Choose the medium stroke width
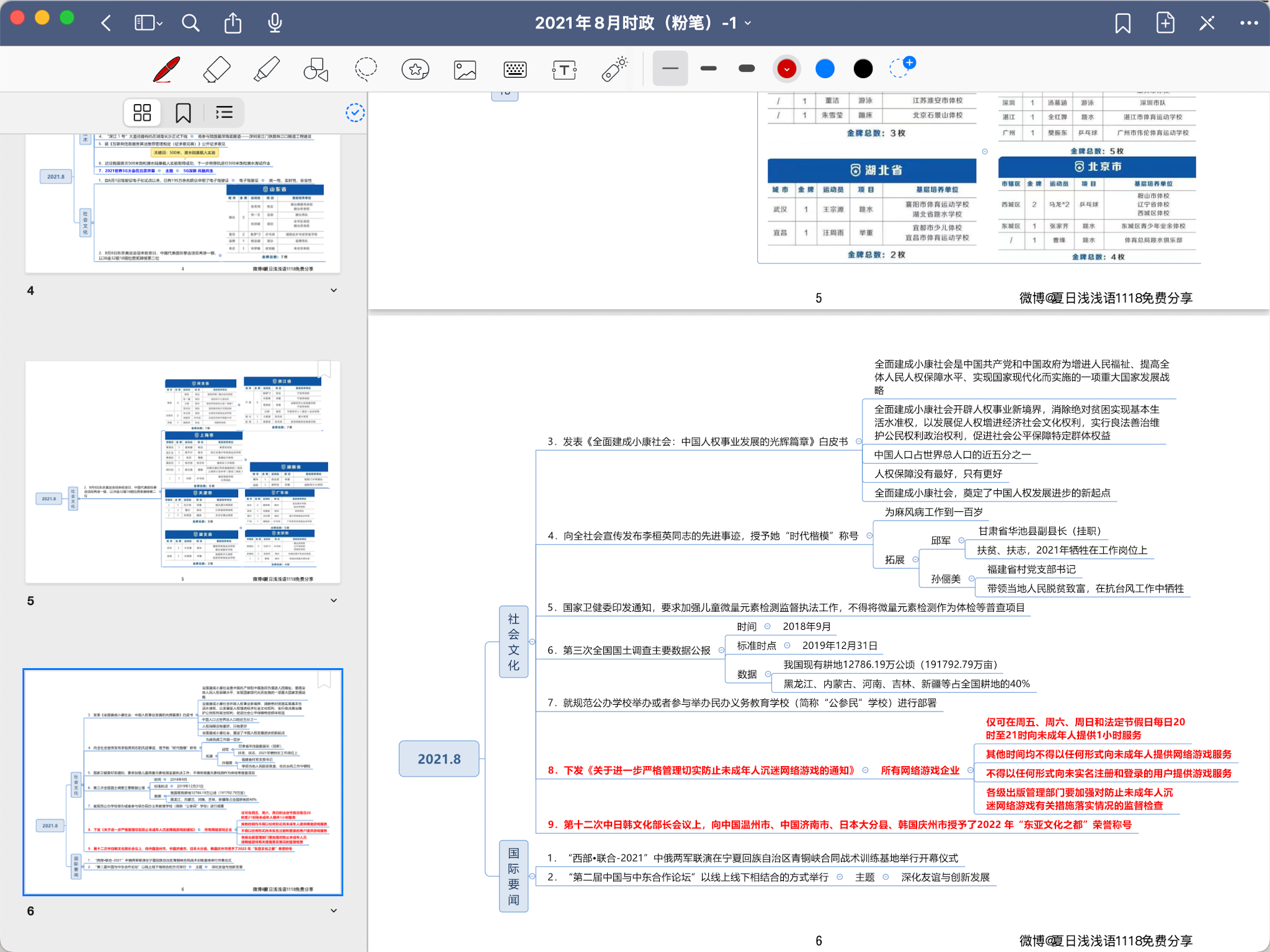Image resolution: width=1270 pixels, height=952 pixels. point(709,68)
